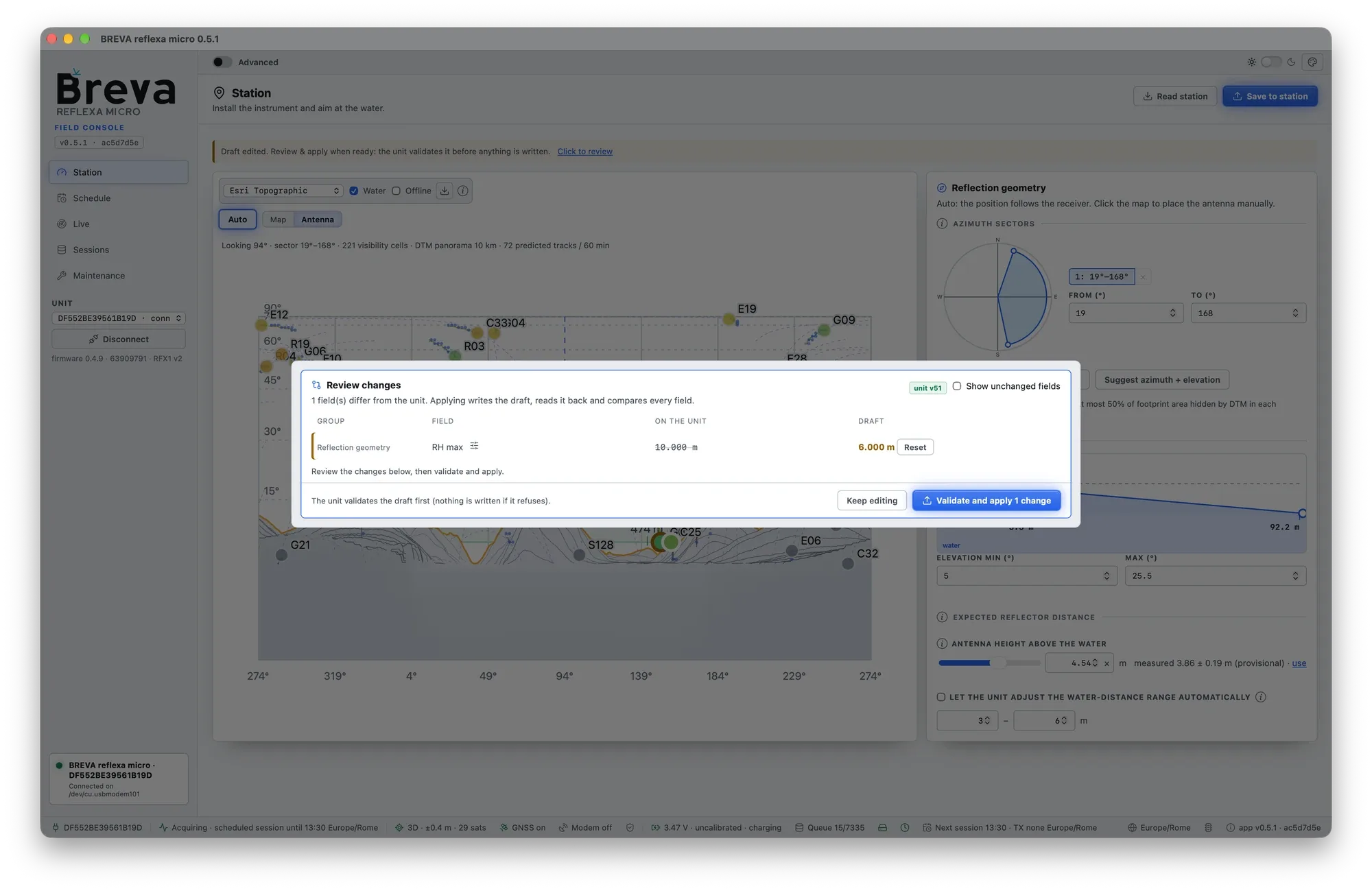Screen dimensions: 1372x891
Task: Click the Disconnect button
Action: click(118, 339)
